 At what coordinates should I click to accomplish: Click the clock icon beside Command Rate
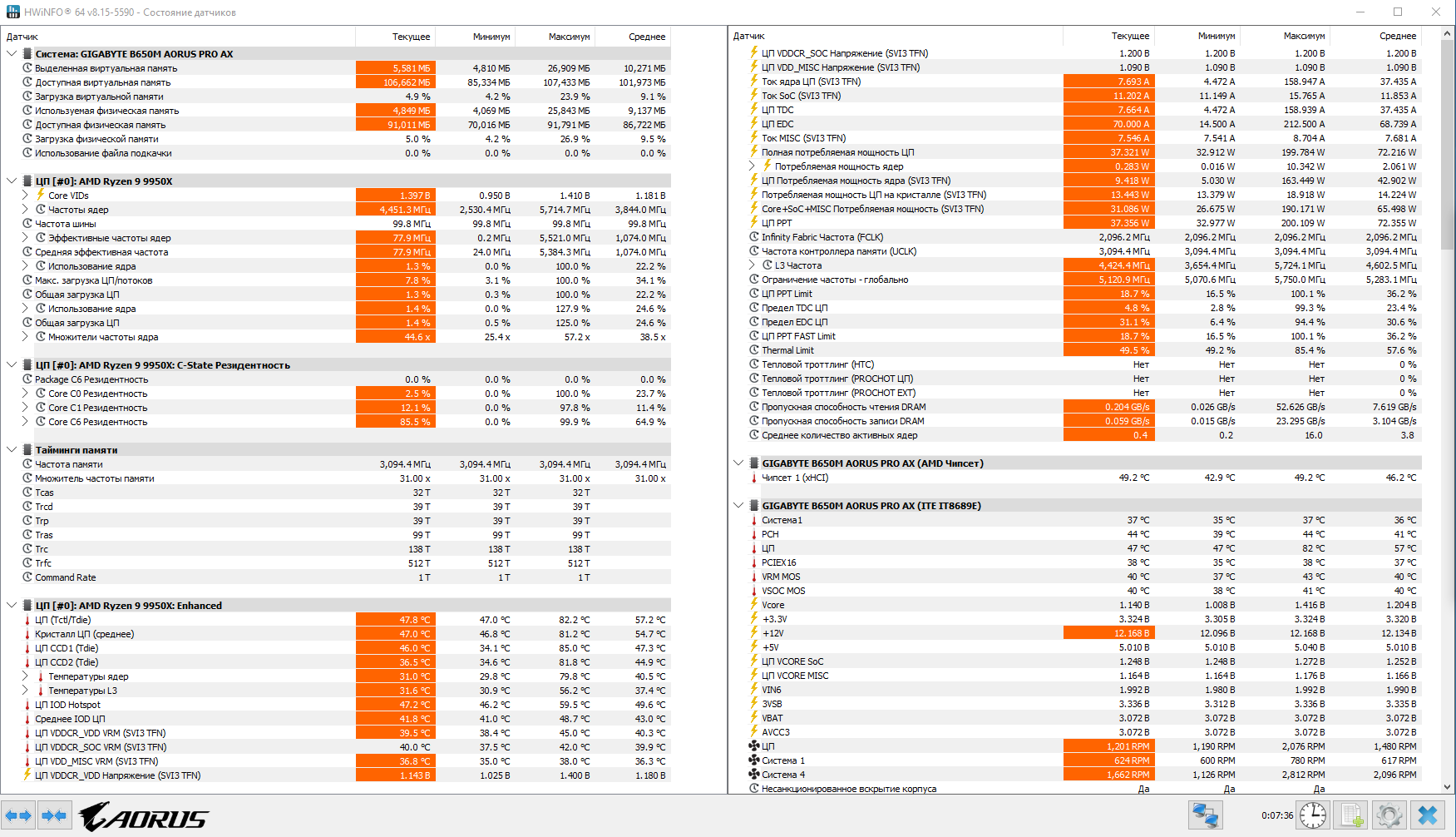click(x=27, y=577)
